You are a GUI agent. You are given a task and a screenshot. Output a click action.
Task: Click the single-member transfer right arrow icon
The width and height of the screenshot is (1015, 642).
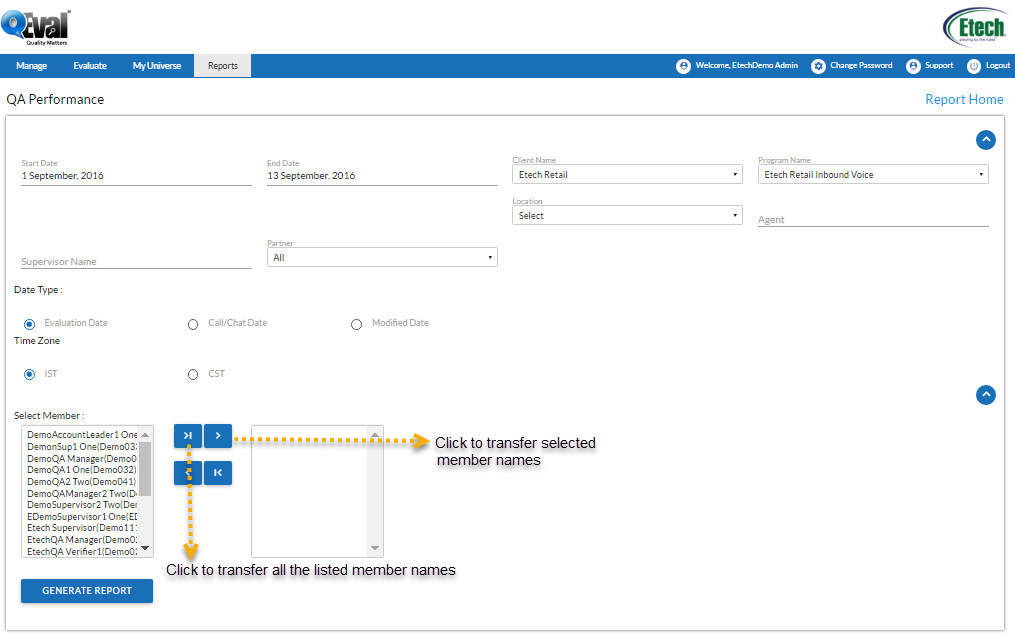click(x=218, y=436)
